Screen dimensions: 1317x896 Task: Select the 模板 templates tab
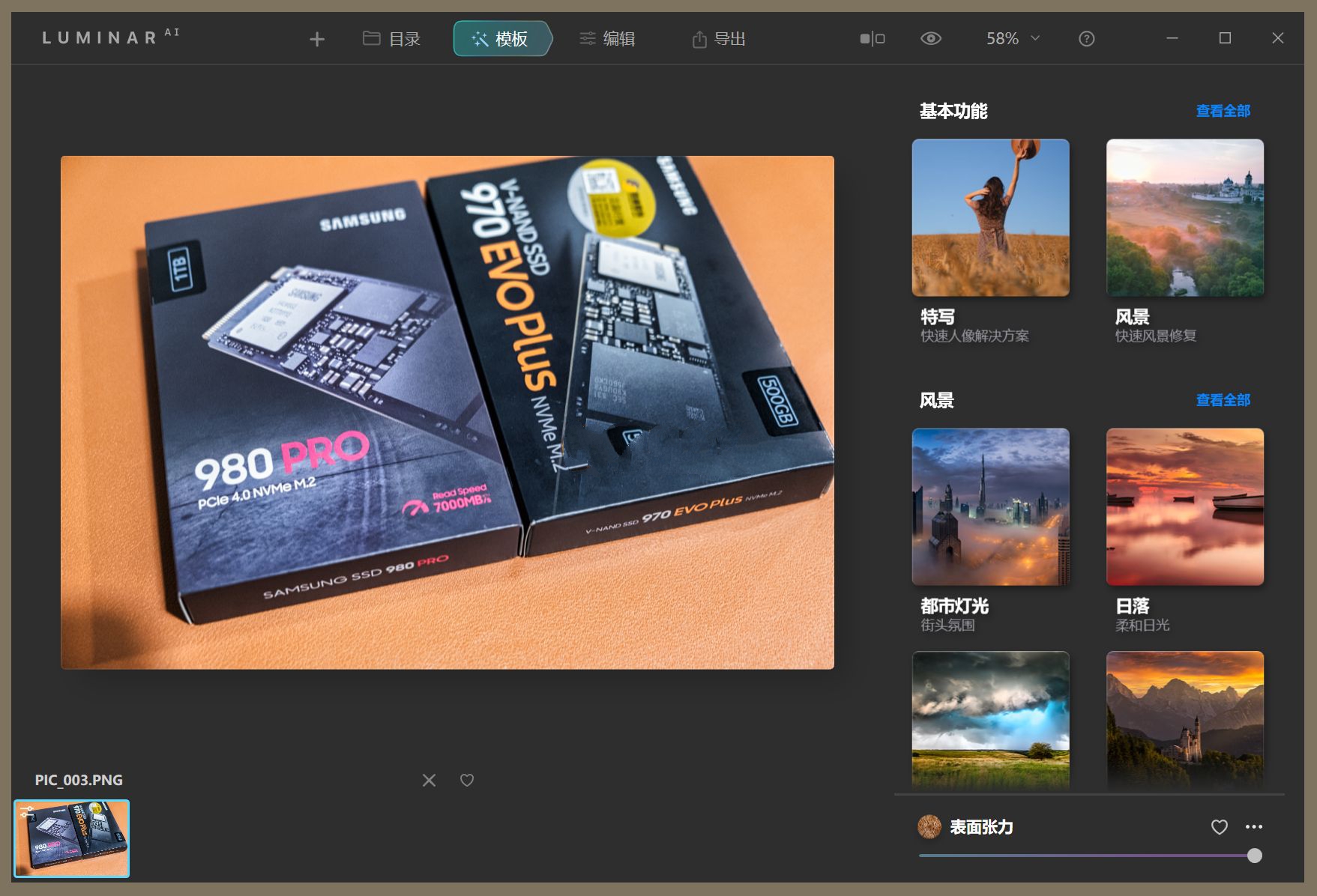pos(501,39)
